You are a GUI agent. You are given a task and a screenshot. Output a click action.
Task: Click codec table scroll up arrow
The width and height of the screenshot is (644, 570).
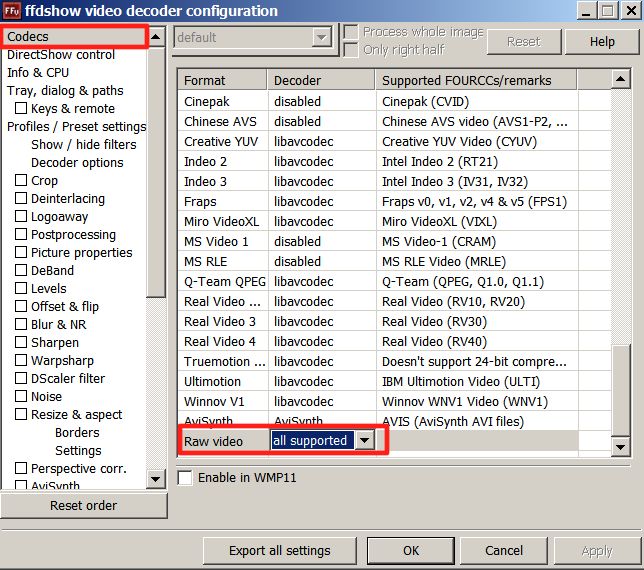621,79
